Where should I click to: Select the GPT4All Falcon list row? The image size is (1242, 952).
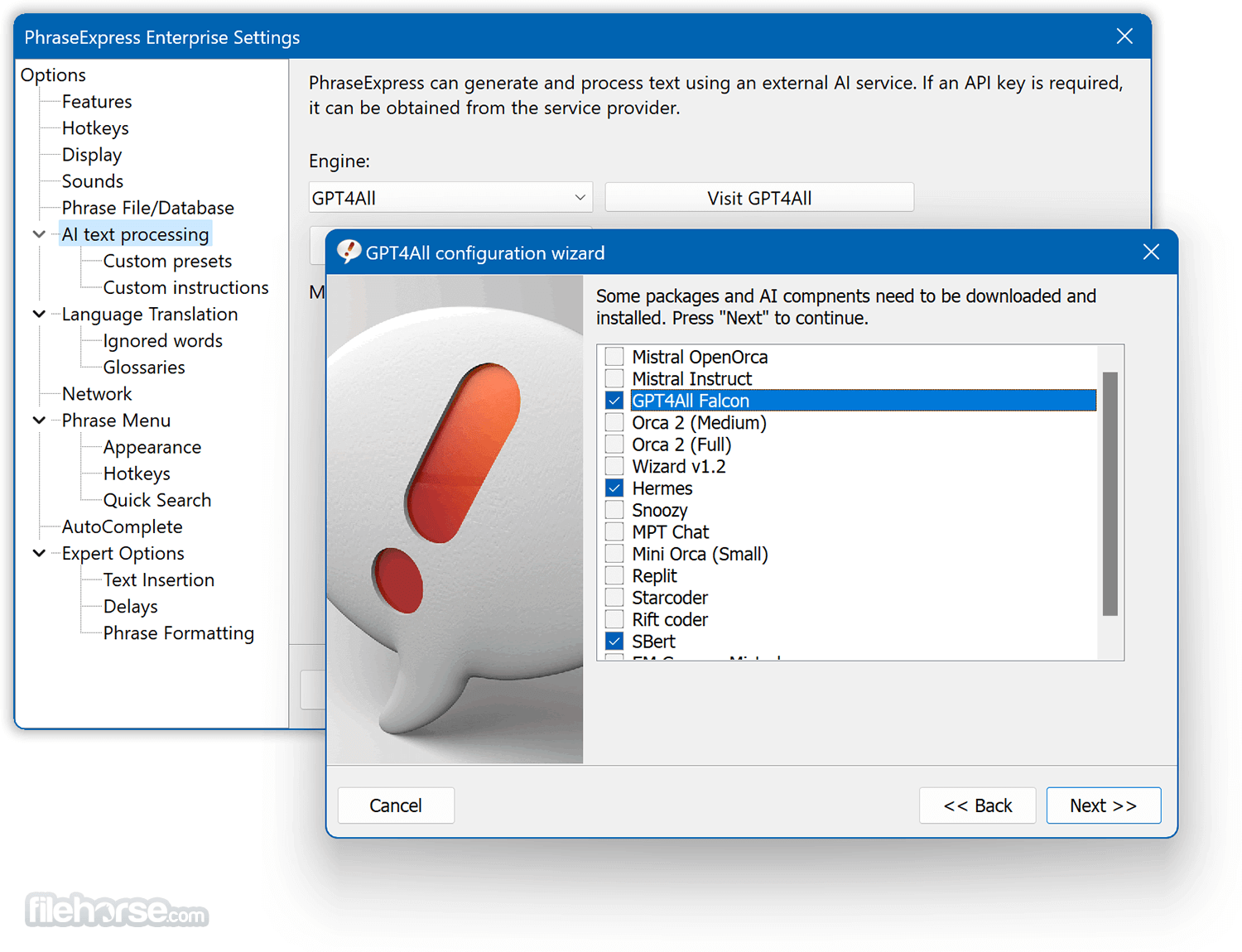coord(864,401)
